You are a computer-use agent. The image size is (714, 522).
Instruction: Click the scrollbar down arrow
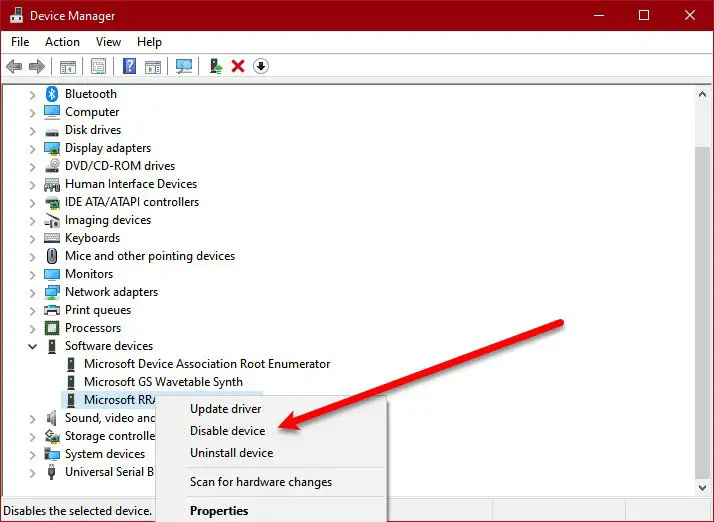[x=702, y=487]
